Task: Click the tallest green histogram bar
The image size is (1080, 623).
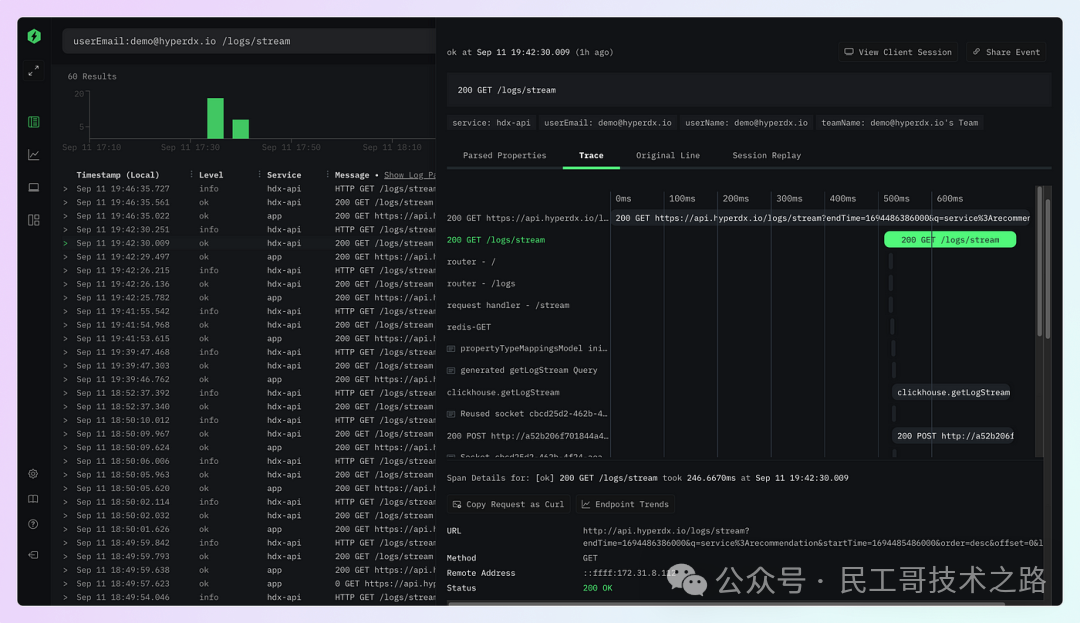Action: tap(216, 118)
